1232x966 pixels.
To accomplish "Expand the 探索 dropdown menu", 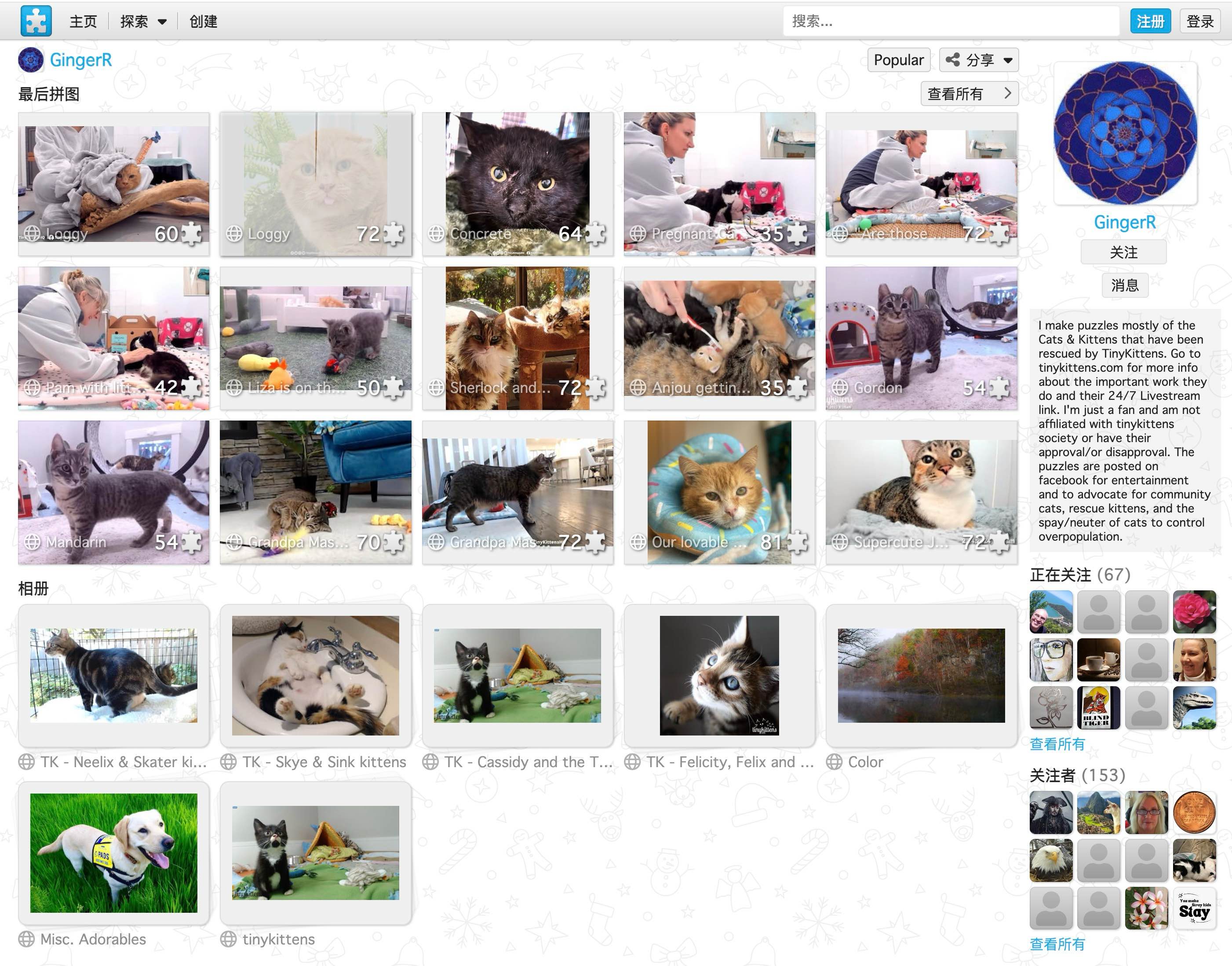I will [143, 22].
